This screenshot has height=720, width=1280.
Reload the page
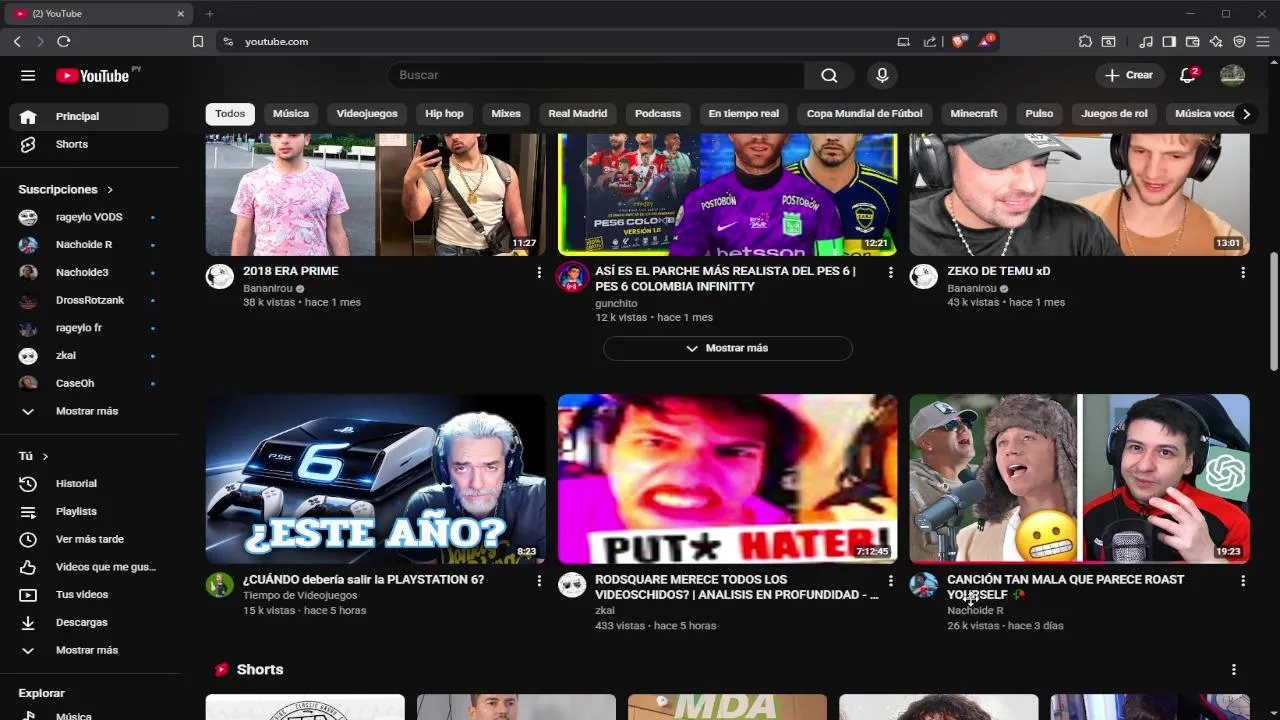pos(64,41)
